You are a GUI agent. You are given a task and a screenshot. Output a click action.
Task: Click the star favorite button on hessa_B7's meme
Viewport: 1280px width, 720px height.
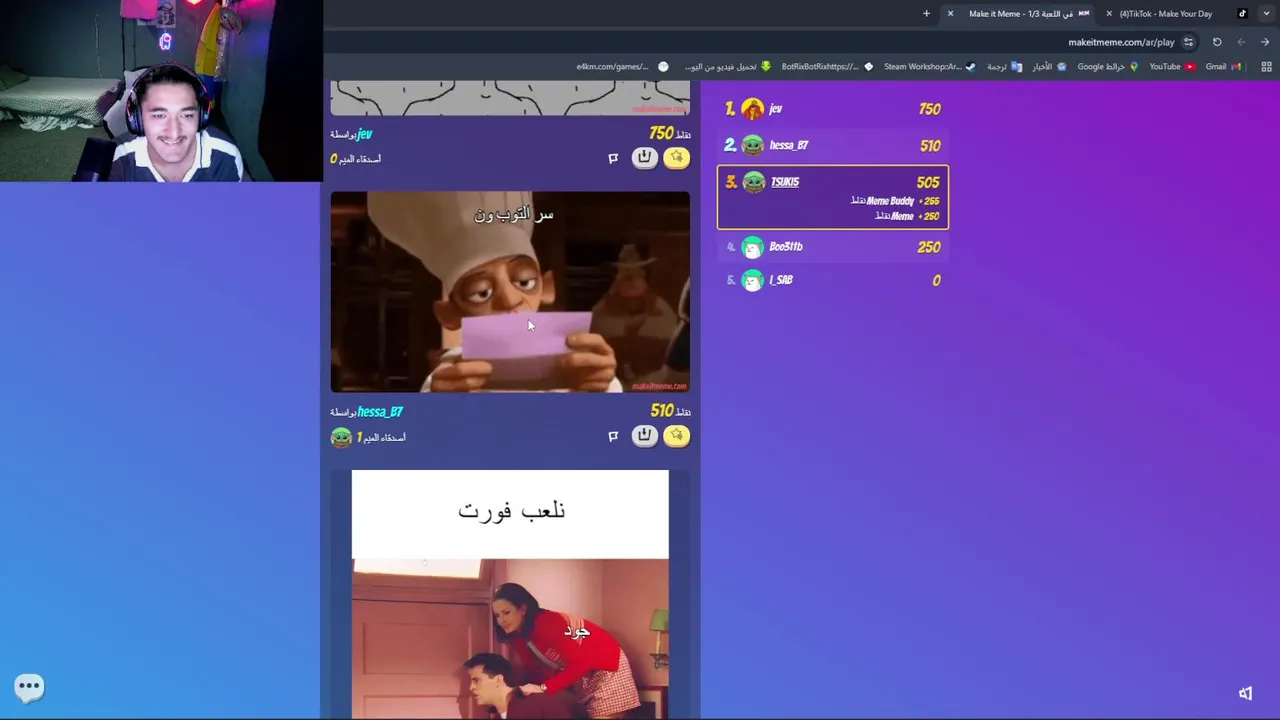coord(677,435)
